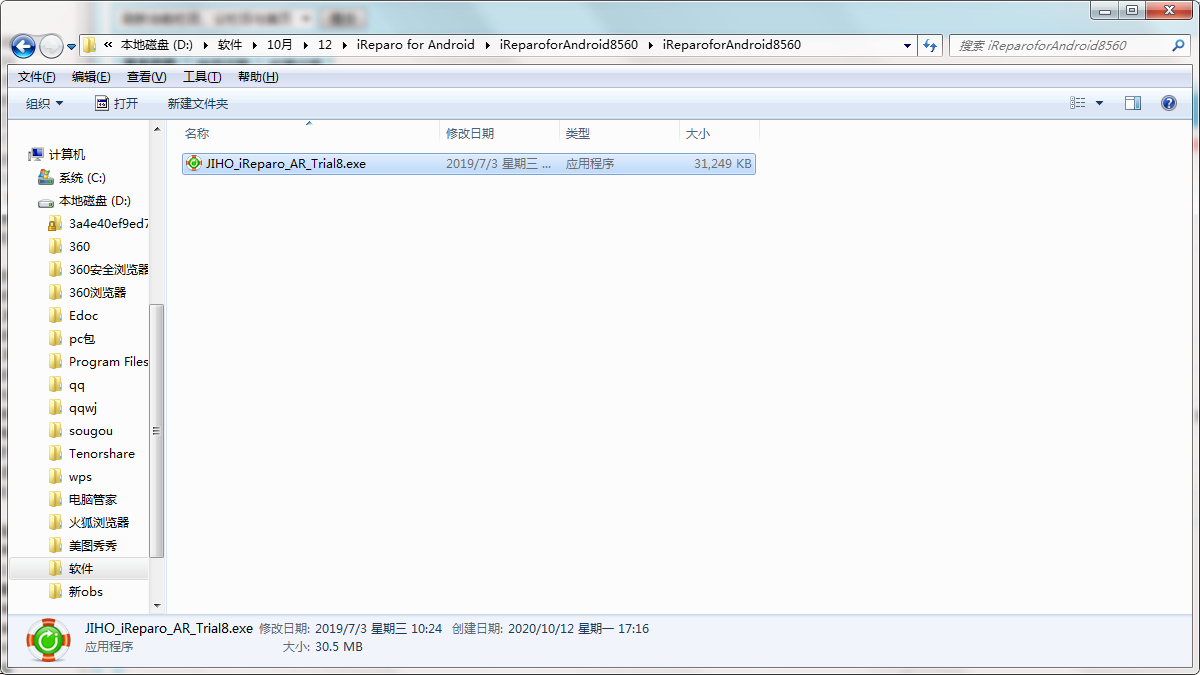Screen dimensions: 1200x675
Task: Open the 工具(T) menu
Action: coord(202,77)
